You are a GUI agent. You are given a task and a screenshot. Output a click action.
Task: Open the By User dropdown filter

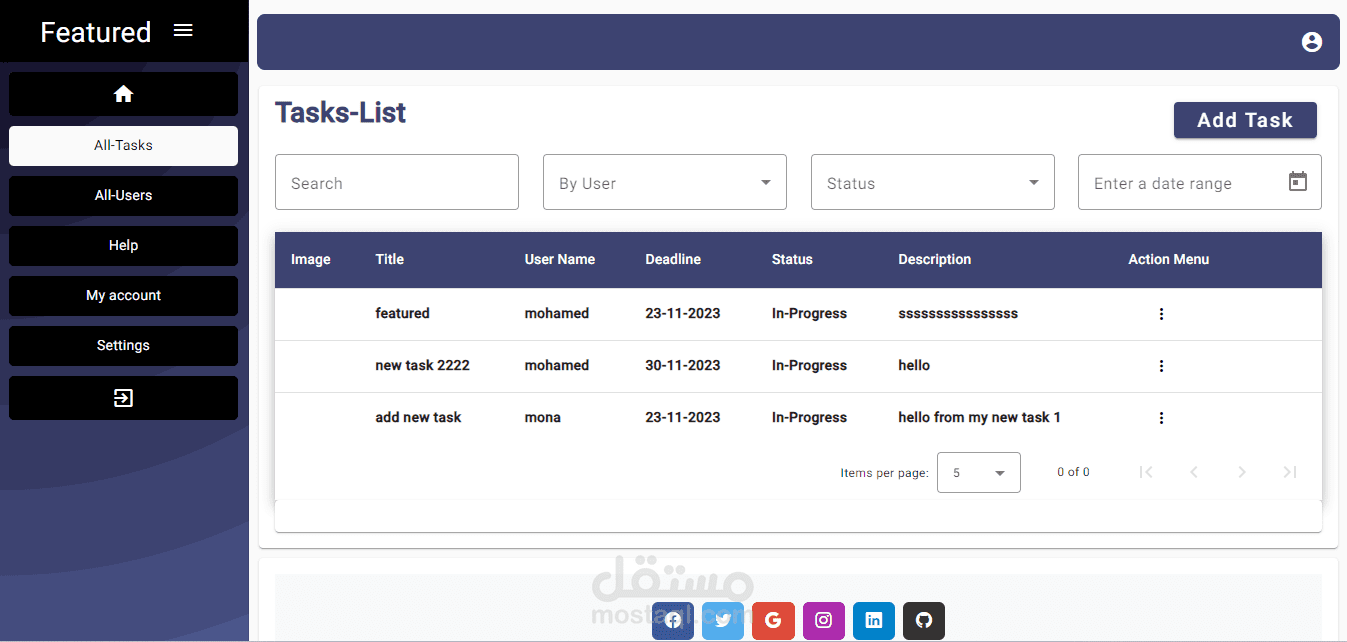coord(664,182)
